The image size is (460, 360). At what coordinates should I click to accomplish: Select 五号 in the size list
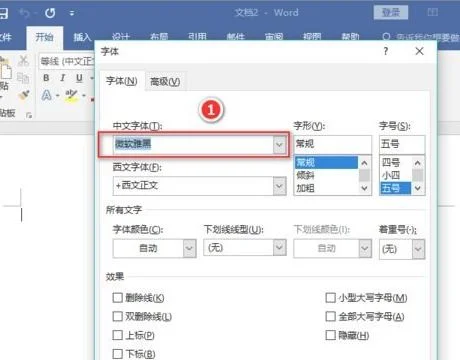[395, 188]
